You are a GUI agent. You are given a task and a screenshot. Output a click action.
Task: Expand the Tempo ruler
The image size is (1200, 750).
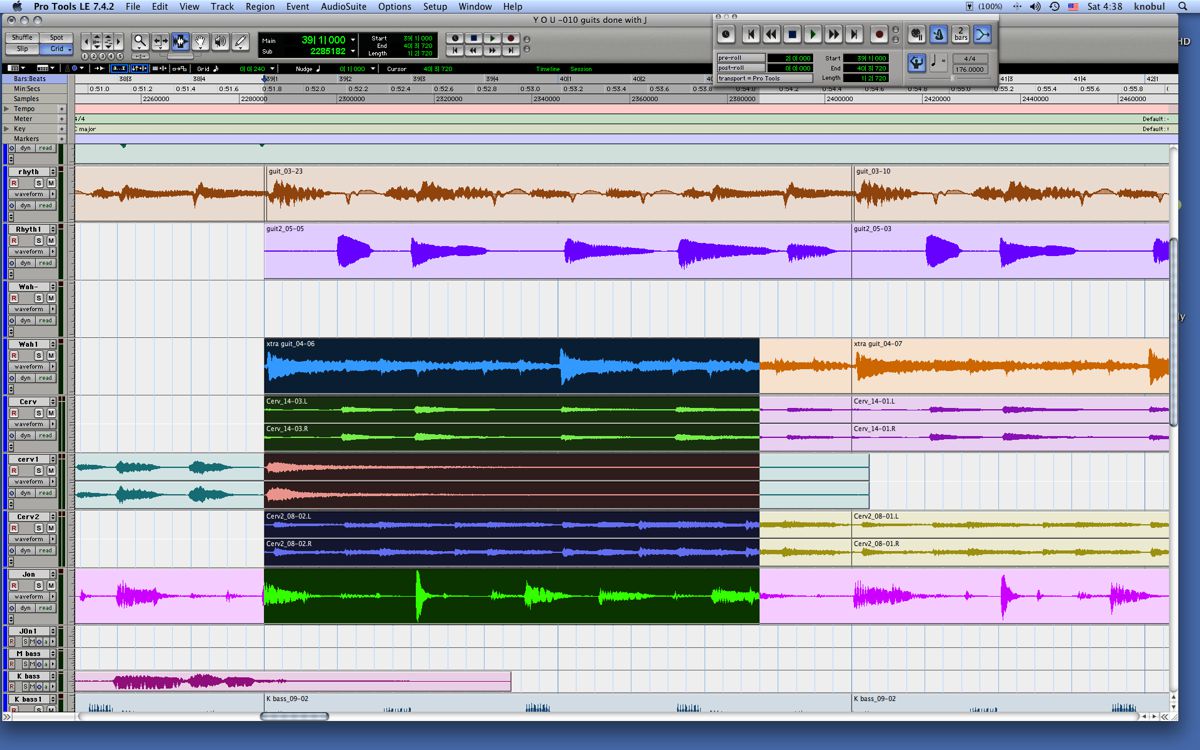click(7, 108)
